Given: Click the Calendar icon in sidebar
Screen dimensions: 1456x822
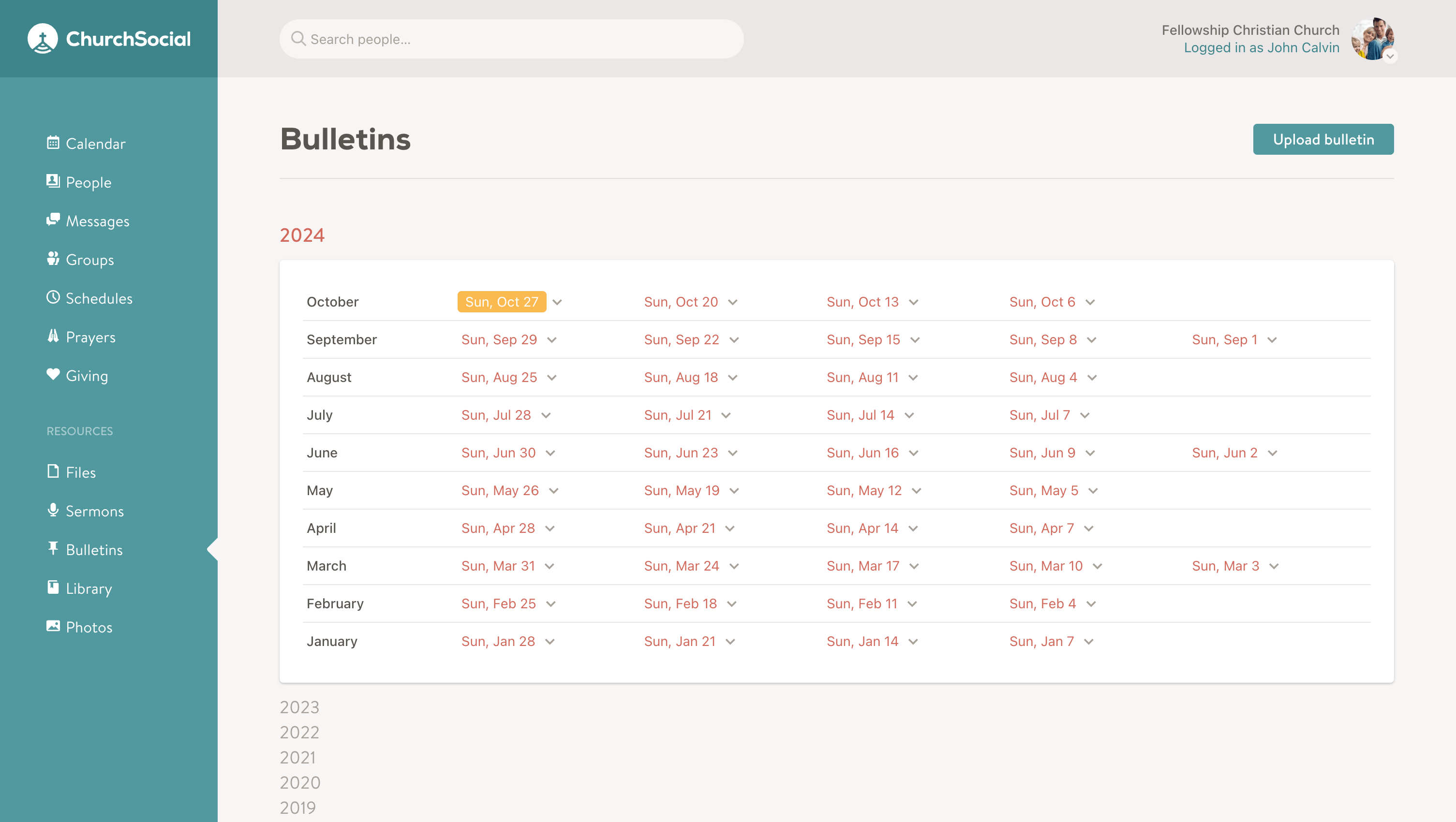Looking at the screenshot, I should [53, 143].
